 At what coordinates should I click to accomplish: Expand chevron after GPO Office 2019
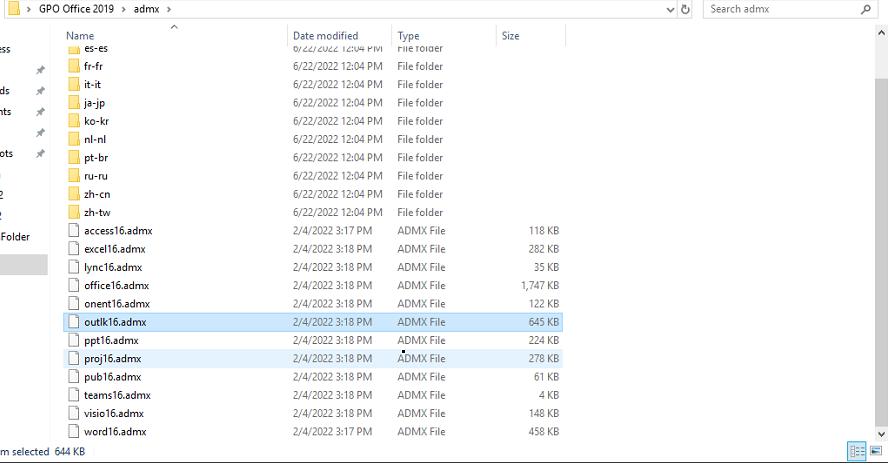pyautogui.click(x=123, y=9)
